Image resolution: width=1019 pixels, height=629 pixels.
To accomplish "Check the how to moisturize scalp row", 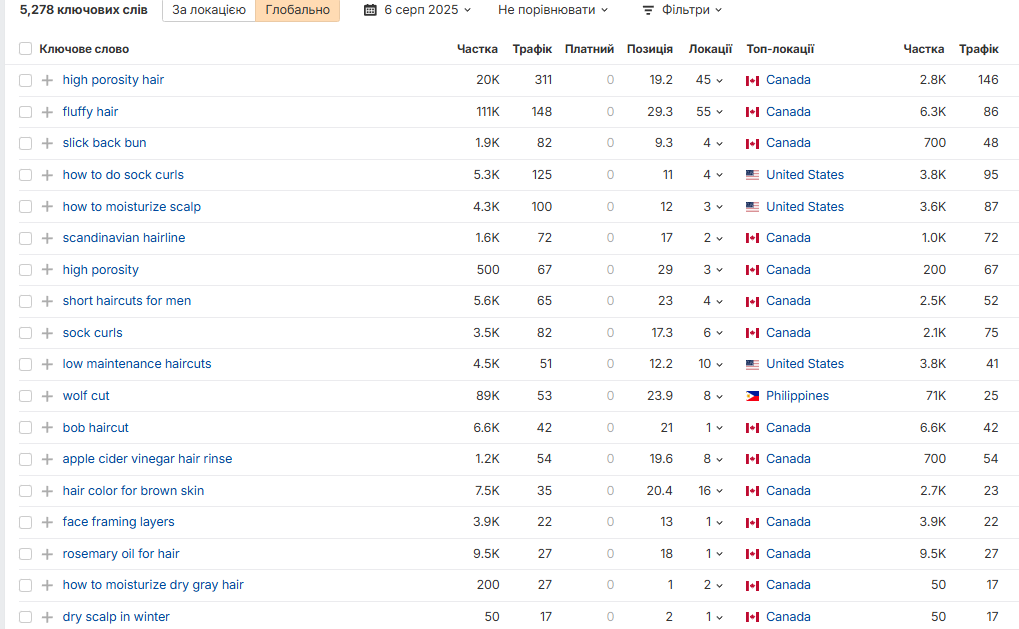I will pyautogui.click(x=25, y=207).
